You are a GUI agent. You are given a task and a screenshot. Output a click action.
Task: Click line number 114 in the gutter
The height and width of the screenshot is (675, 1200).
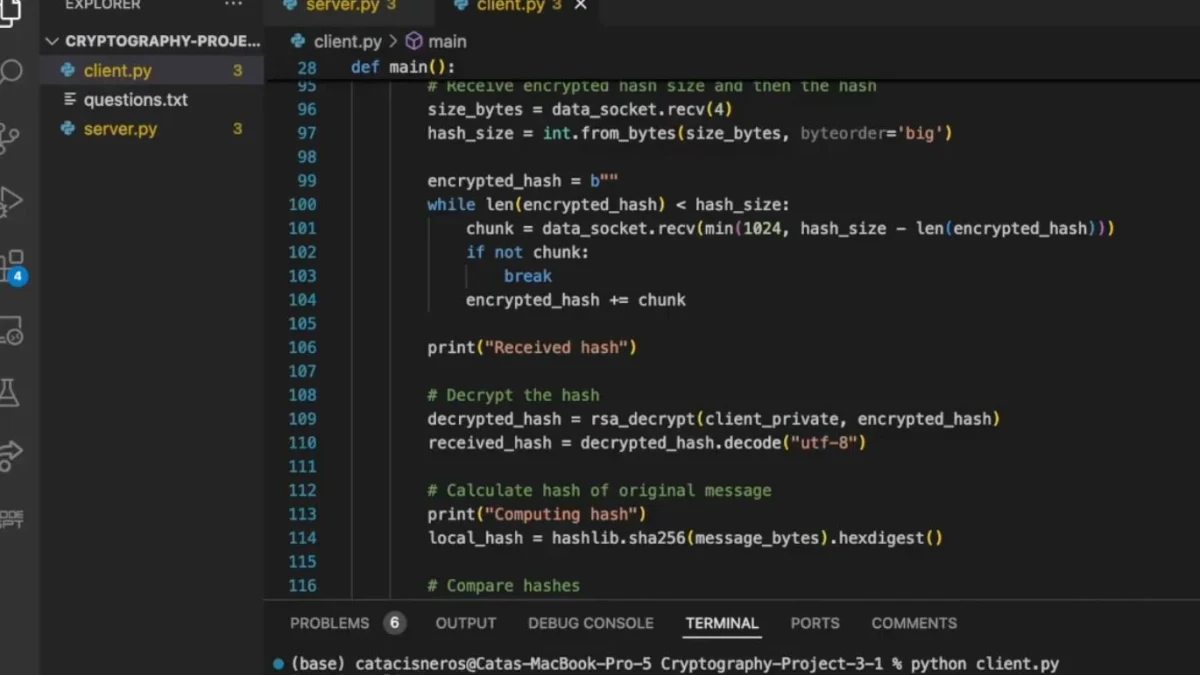click(302, 538)
